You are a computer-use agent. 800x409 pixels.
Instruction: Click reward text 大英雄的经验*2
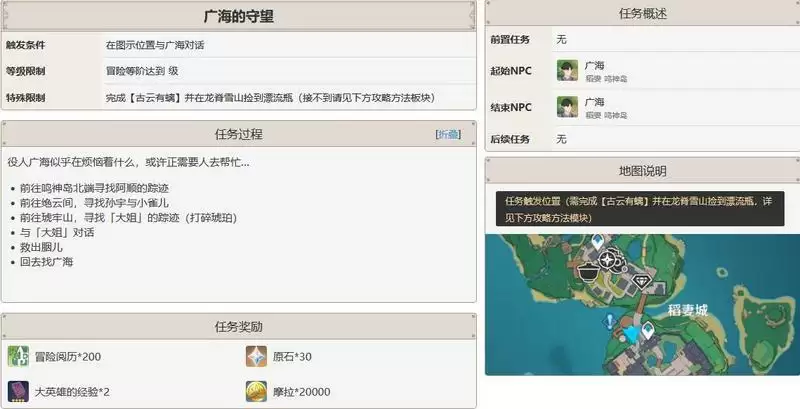[x=72, y=392]
